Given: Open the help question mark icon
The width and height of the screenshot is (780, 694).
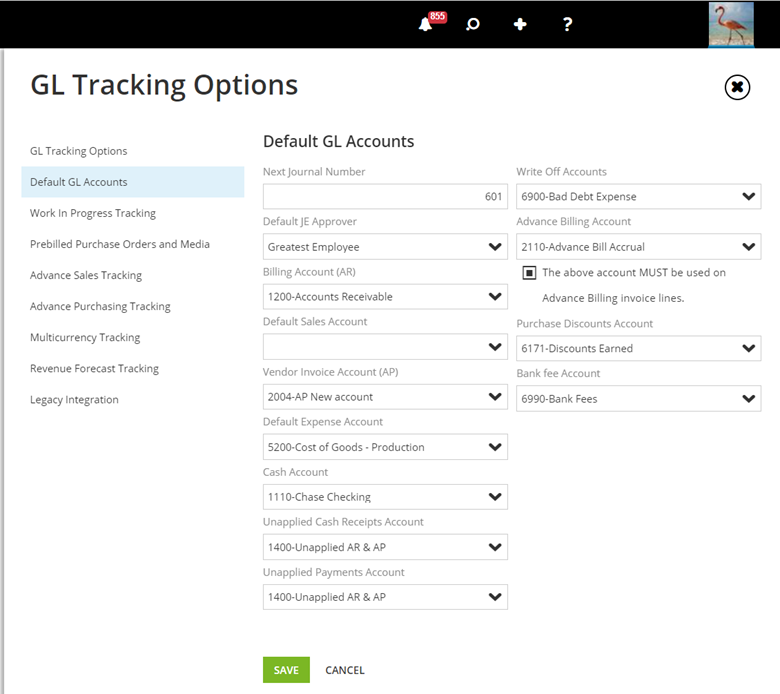Looking at the screenshot, I should (x=567, y=24).
